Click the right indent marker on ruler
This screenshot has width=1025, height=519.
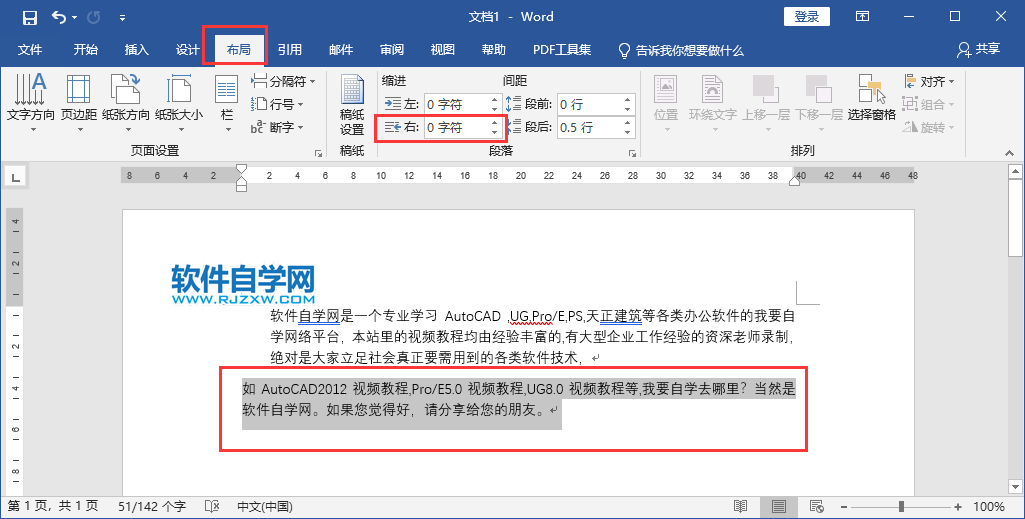point(794,180)
